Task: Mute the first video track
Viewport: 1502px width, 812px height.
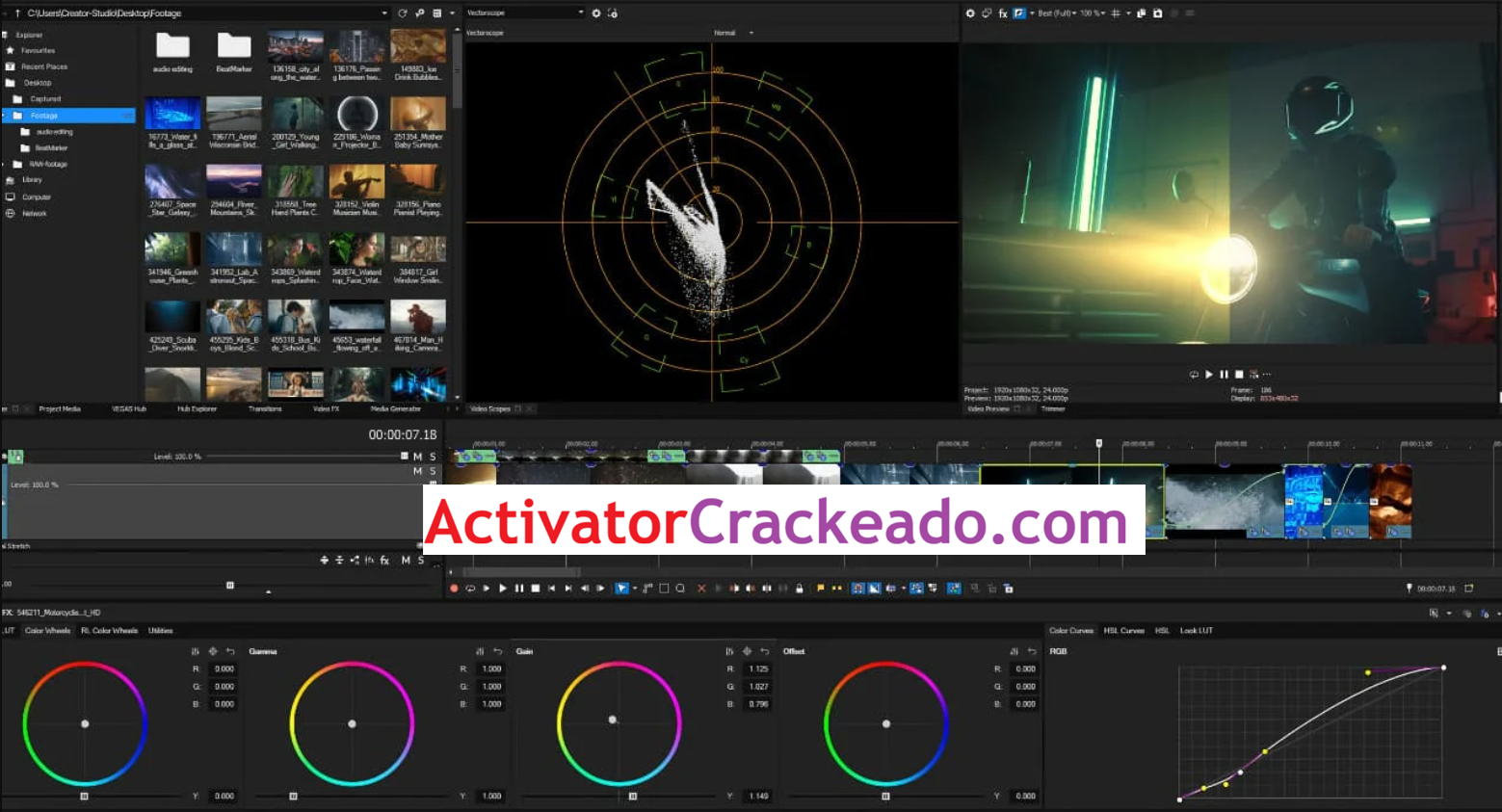Action: pos(417,457)
